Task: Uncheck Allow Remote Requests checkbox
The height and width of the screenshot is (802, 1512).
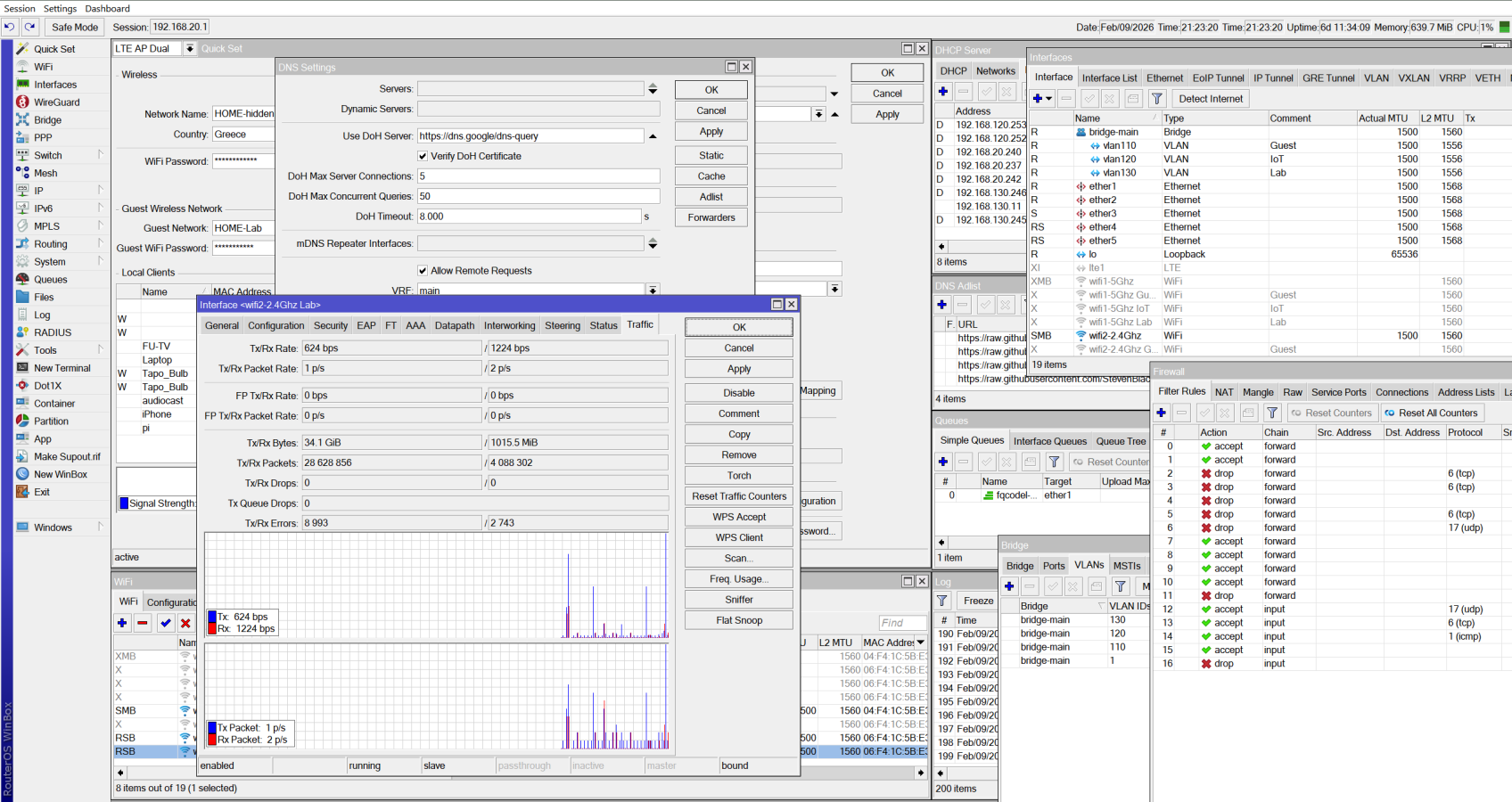Action: click(423, 271)
